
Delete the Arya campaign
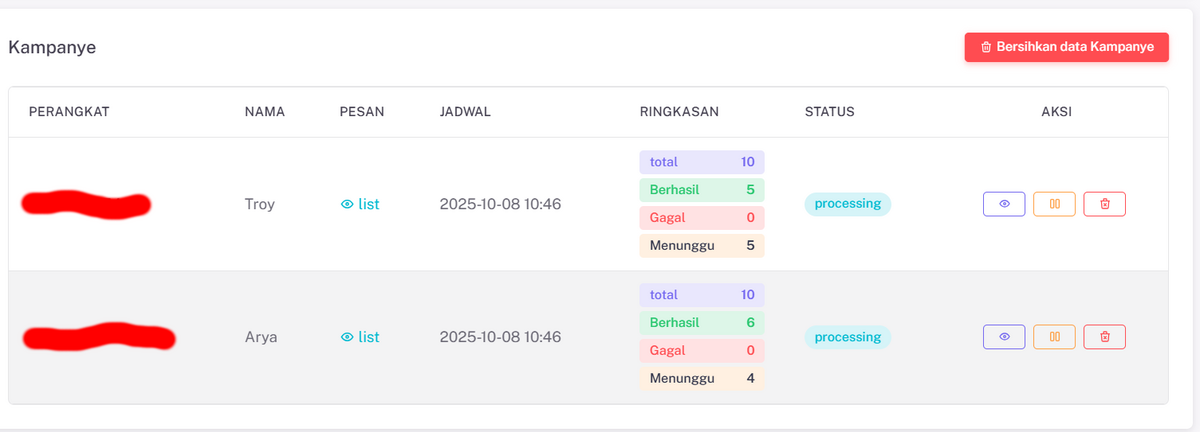pyautogui.click(x=1105, y=337)
